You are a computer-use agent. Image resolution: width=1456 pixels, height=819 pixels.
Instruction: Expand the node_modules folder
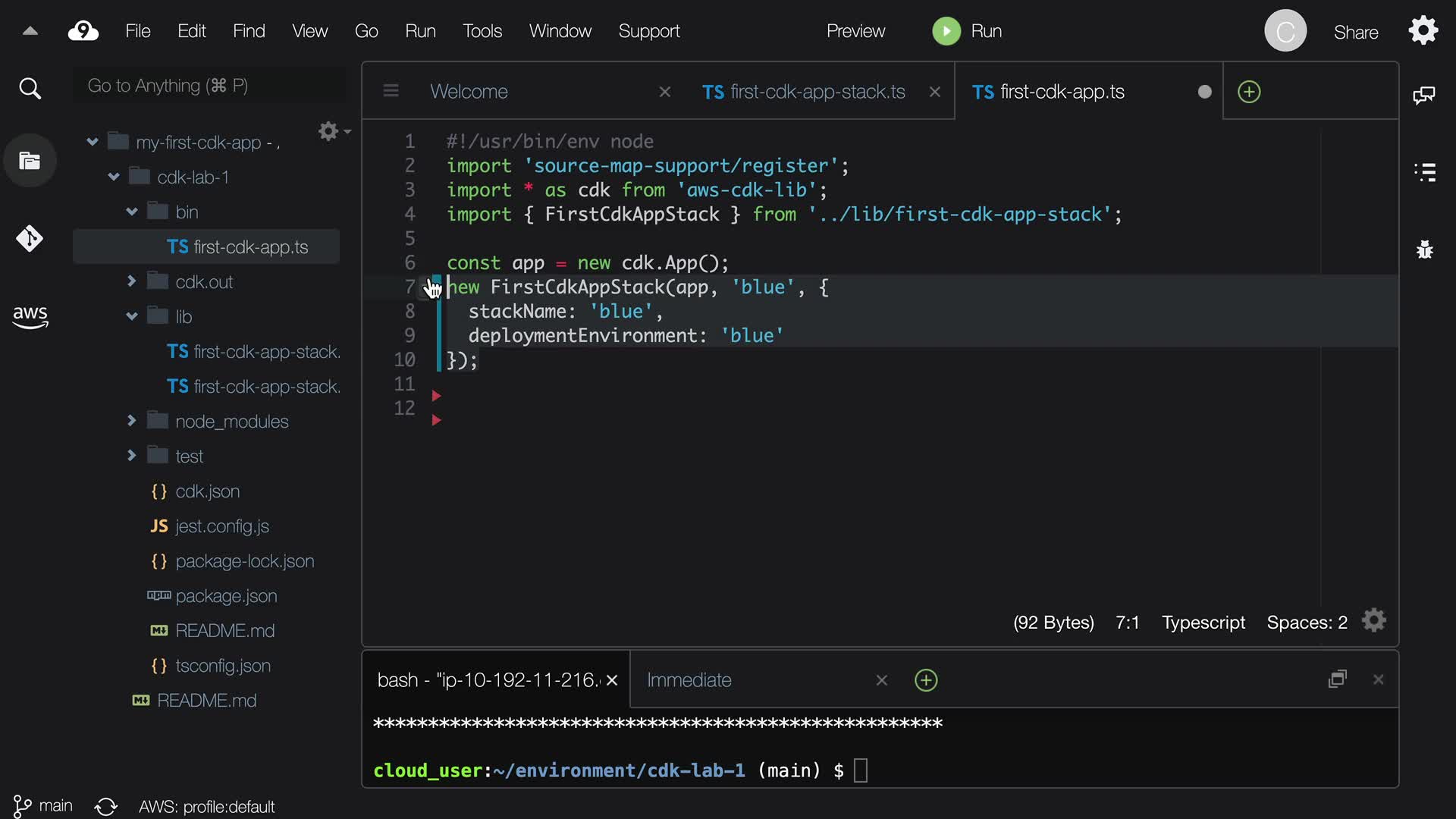tap(131, 420)
